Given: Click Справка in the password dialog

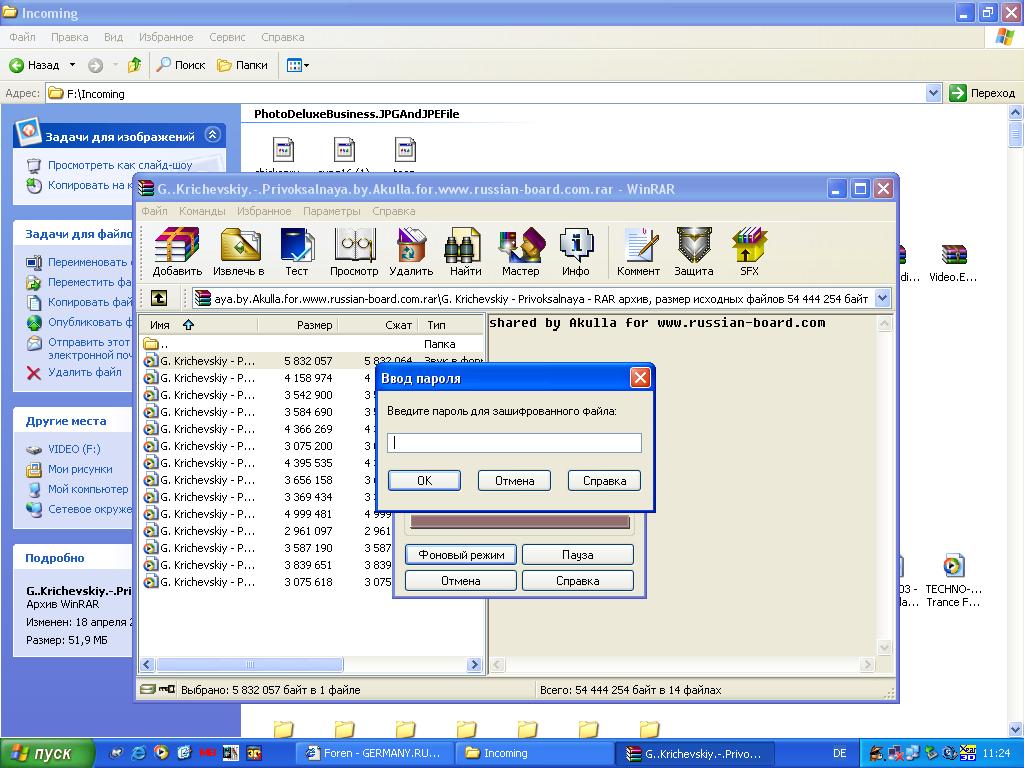Looking at the screenshot, I should [604, 481].
